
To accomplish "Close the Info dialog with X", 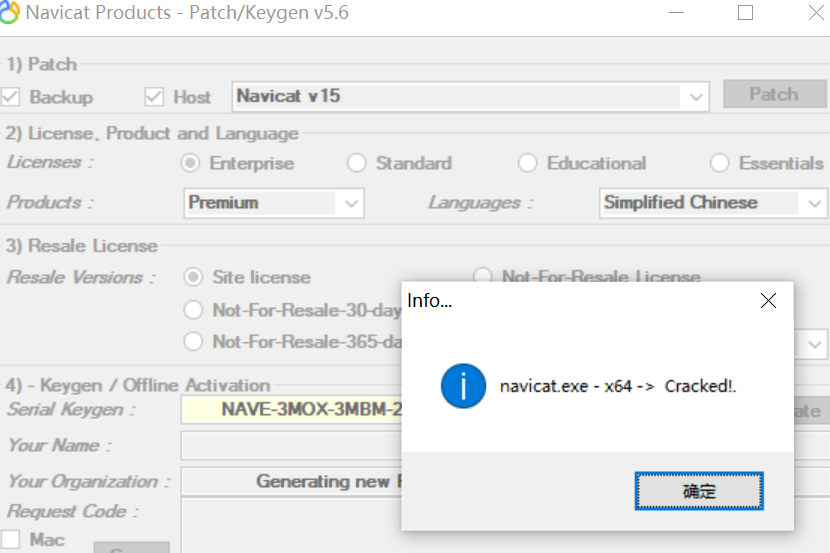I will coord(768,301).
